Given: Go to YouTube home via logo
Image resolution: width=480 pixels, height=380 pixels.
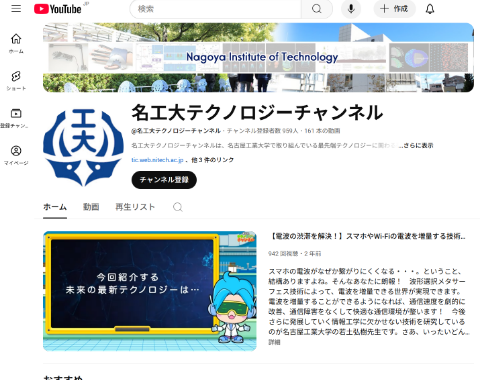Looking at the screenshot, I should click(x=58, y=9).
